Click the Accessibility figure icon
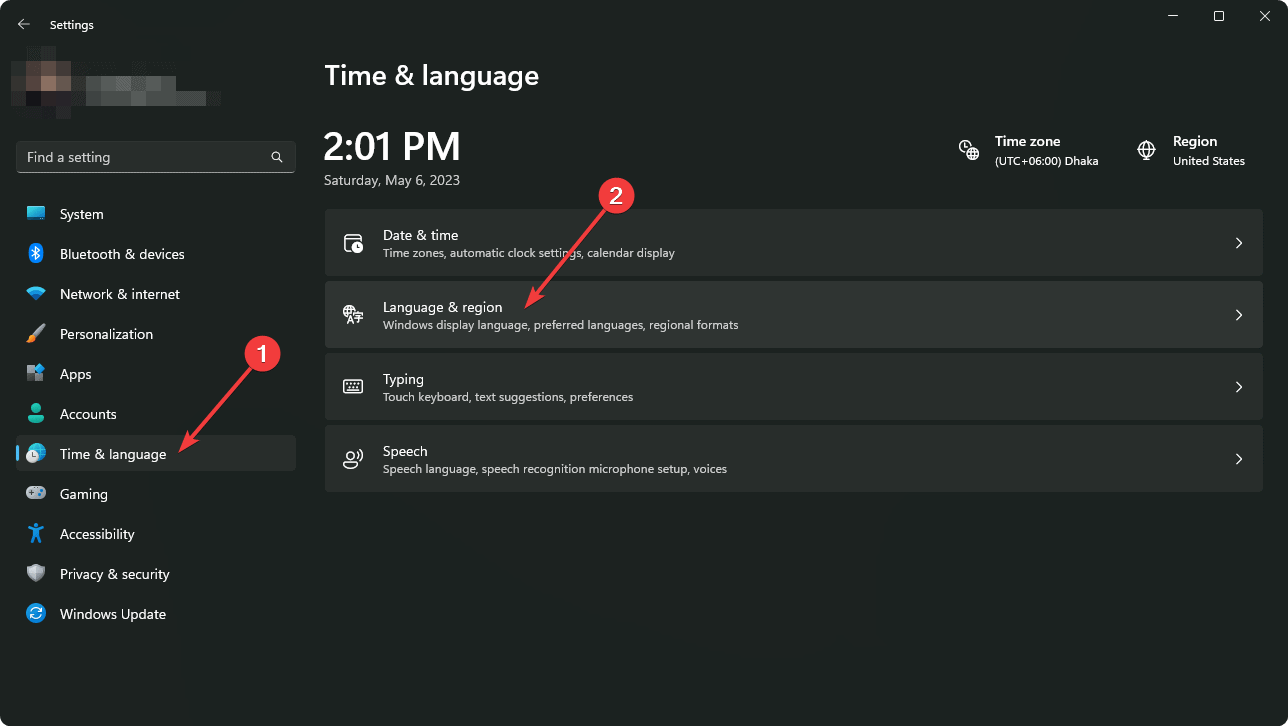The image size is (1288, 726). pos(36,534)
